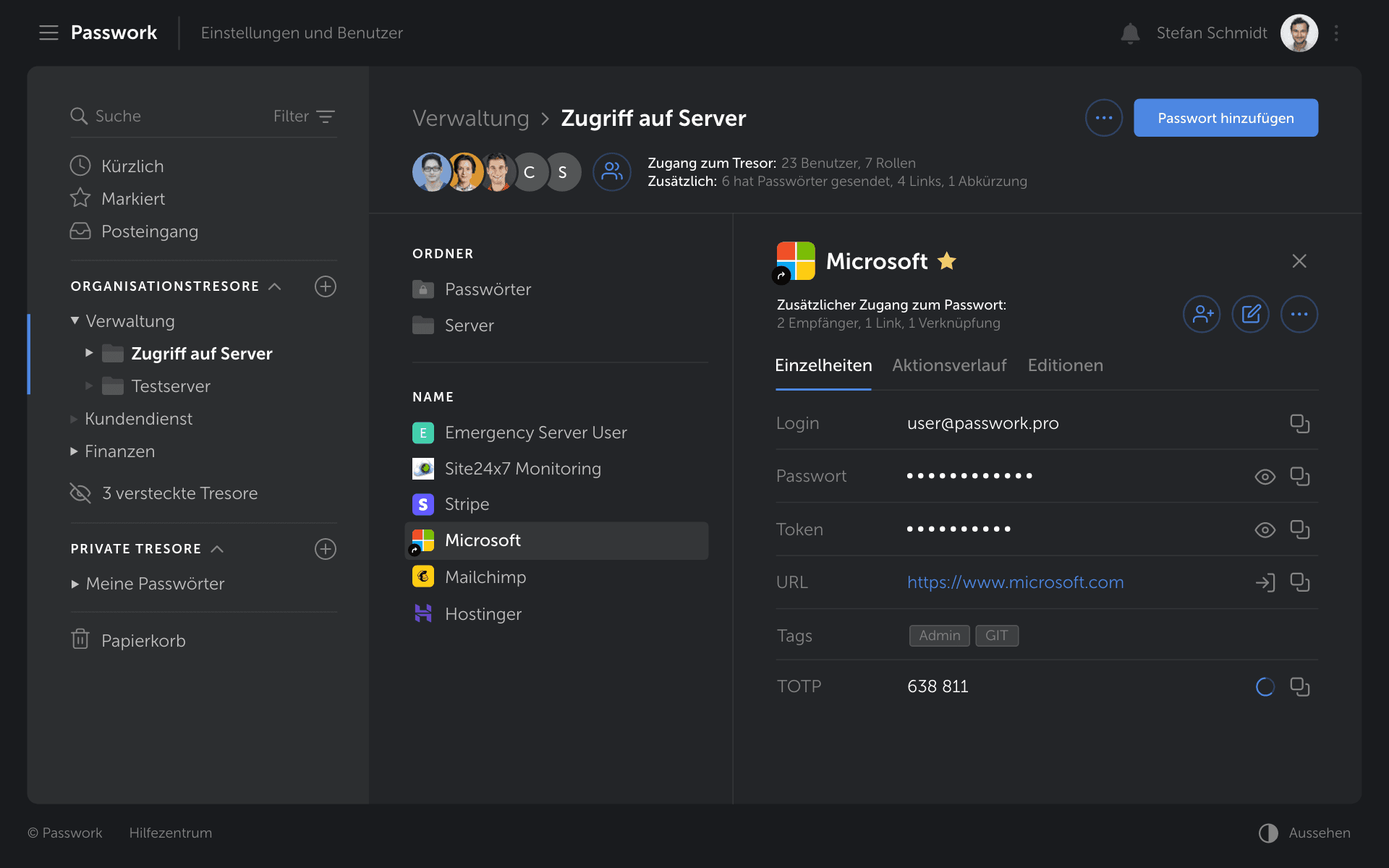
Task: Open the Server folder
Action: point(453,325)
